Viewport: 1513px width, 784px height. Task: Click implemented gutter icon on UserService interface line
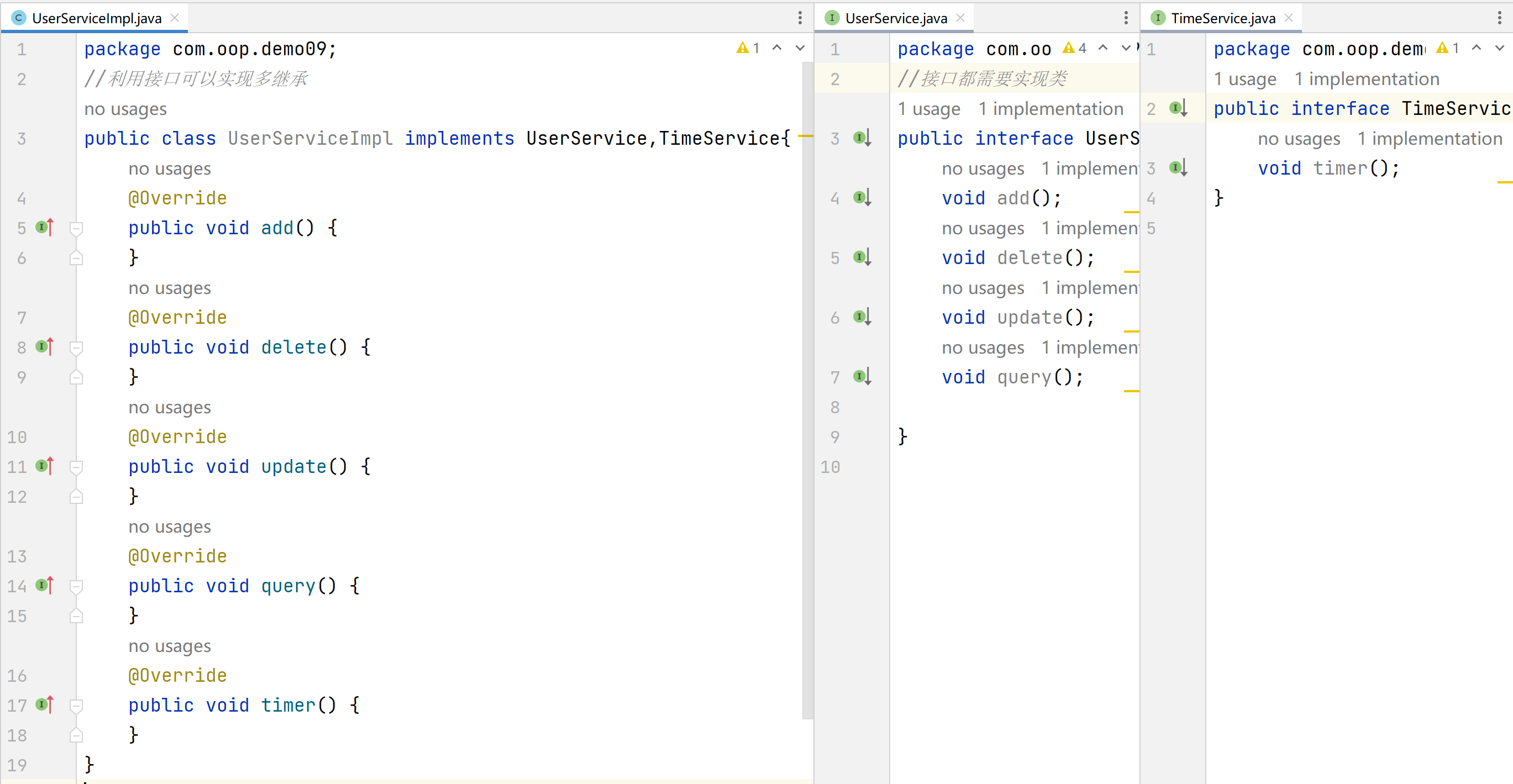(x=861, y=138)
